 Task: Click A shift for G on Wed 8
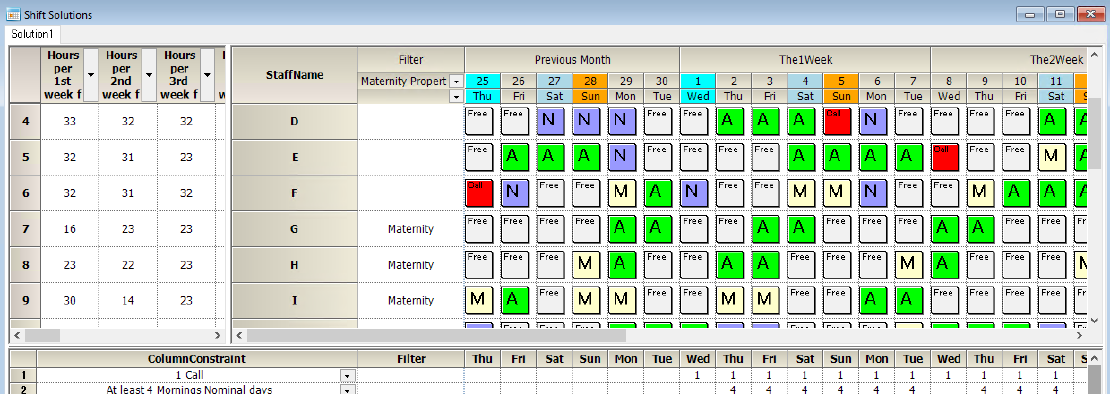[x=946, y=228]
